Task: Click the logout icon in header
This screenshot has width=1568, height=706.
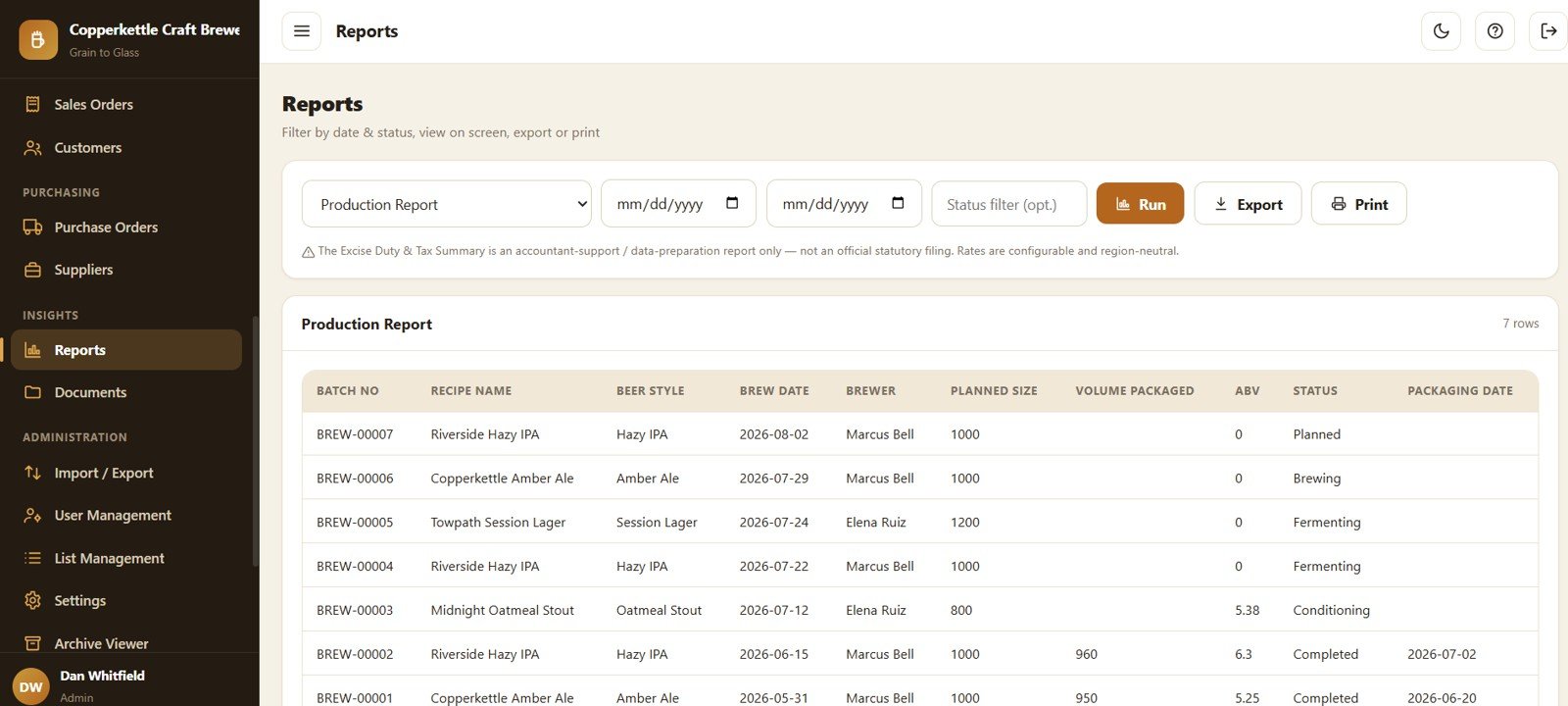Action: point(1548,31)
